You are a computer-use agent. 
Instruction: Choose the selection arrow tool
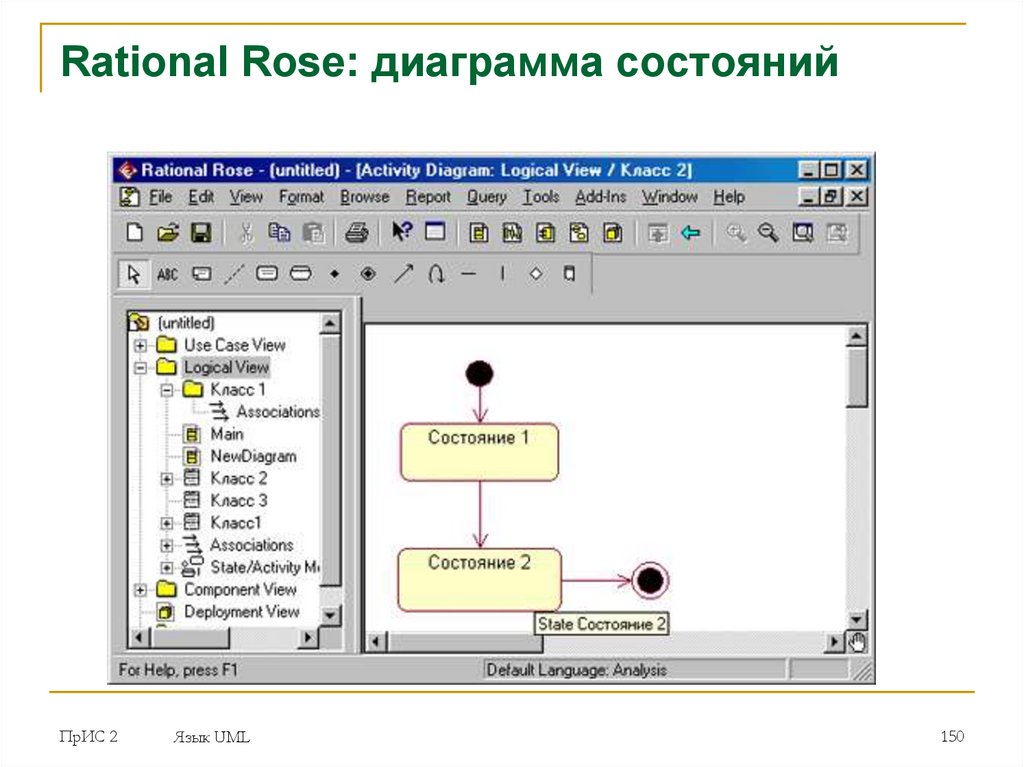pyautogui.click(x=133, y=274)
